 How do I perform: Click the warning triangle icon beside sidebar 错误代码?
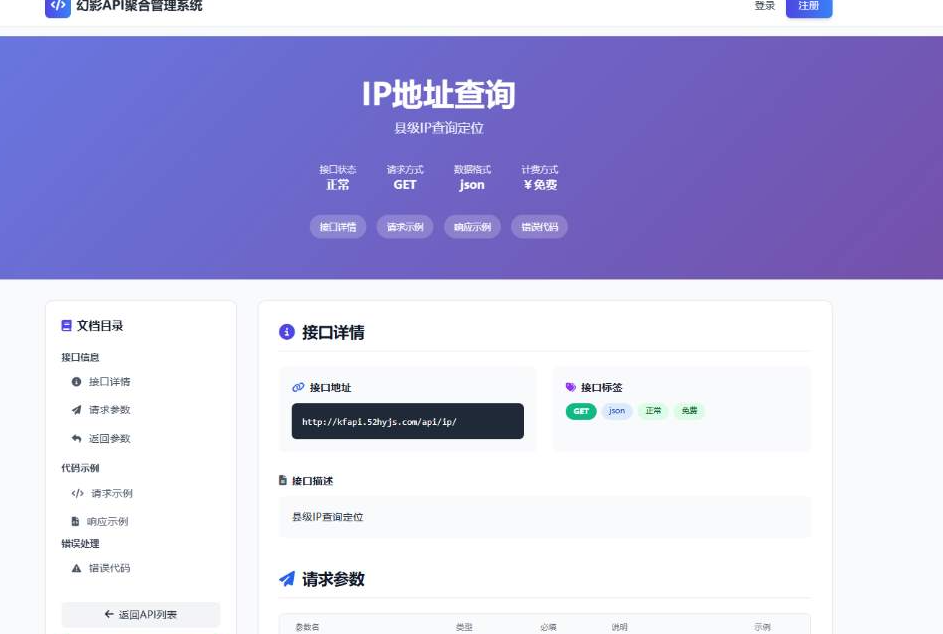(76, 568)
